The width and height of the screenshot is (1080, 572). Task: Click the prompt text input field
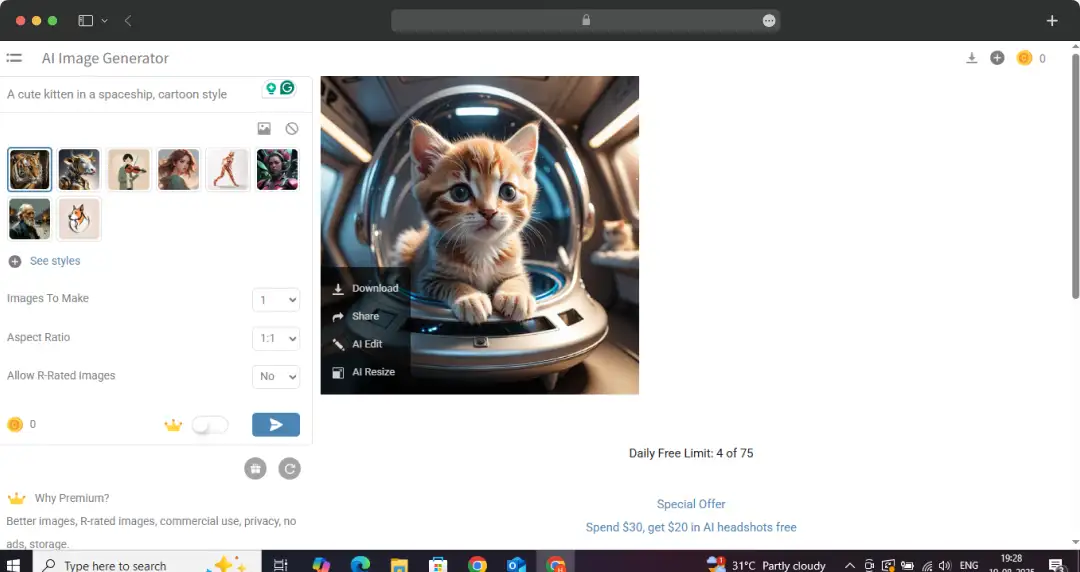pyautogui.click(x=132, y=94)
